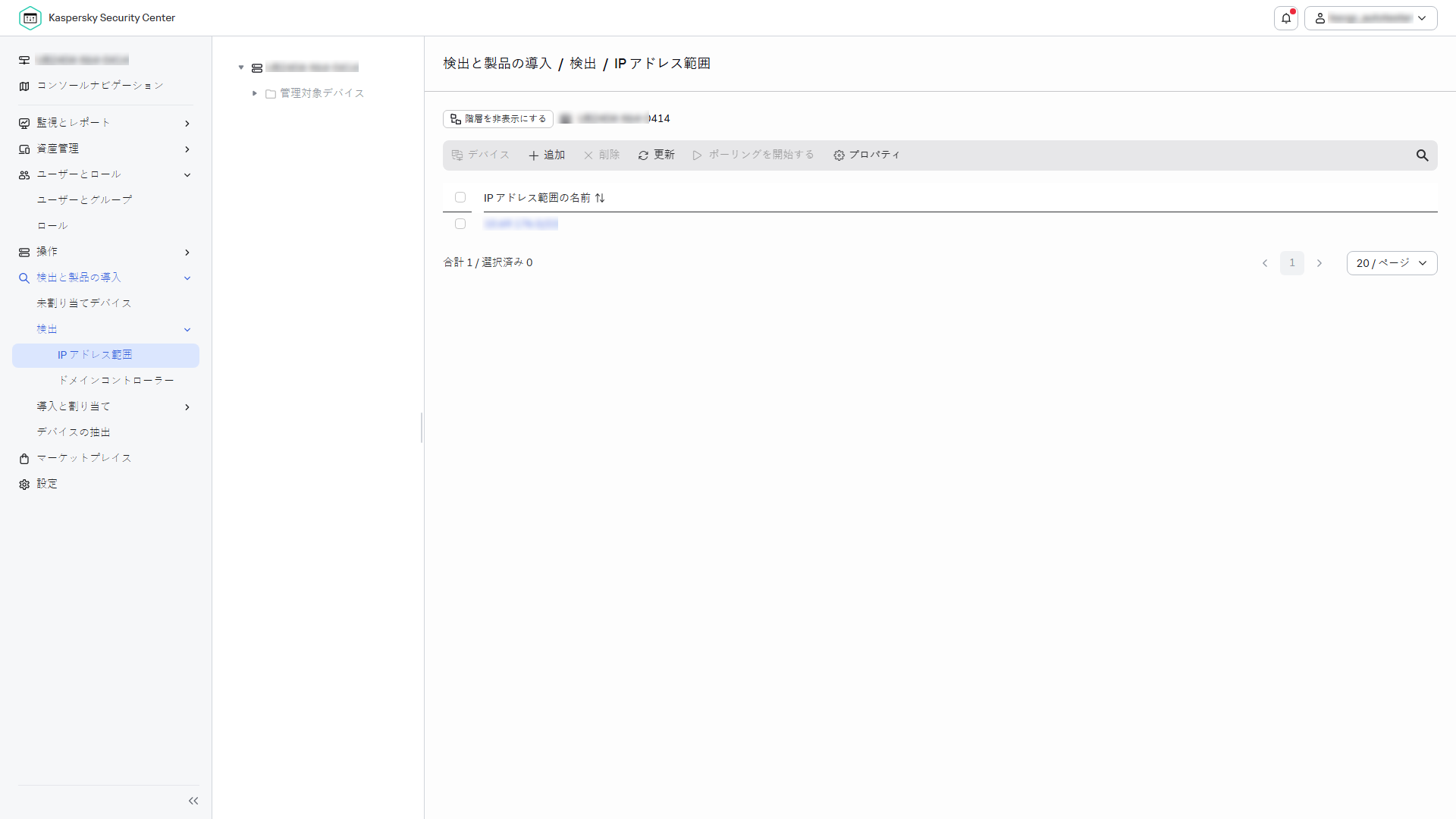
Task: Expand the 管理対象デバイス tree node
Action: click(x=255, y=93)
